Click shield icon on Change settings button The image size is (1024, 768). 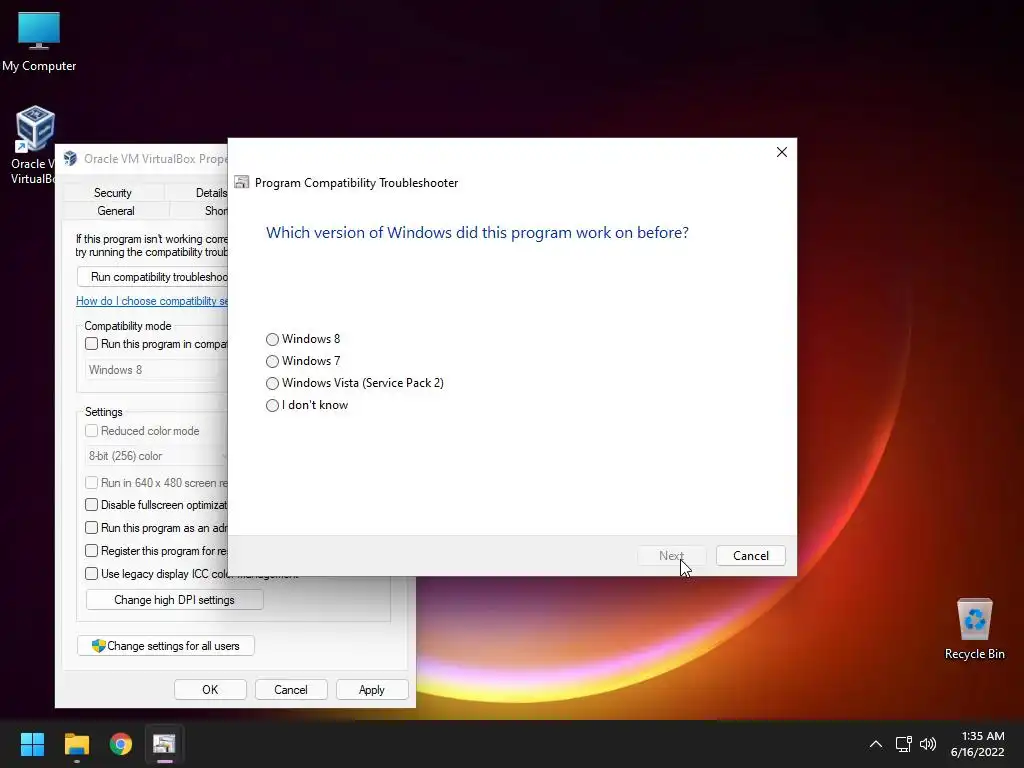click(99, 646)
